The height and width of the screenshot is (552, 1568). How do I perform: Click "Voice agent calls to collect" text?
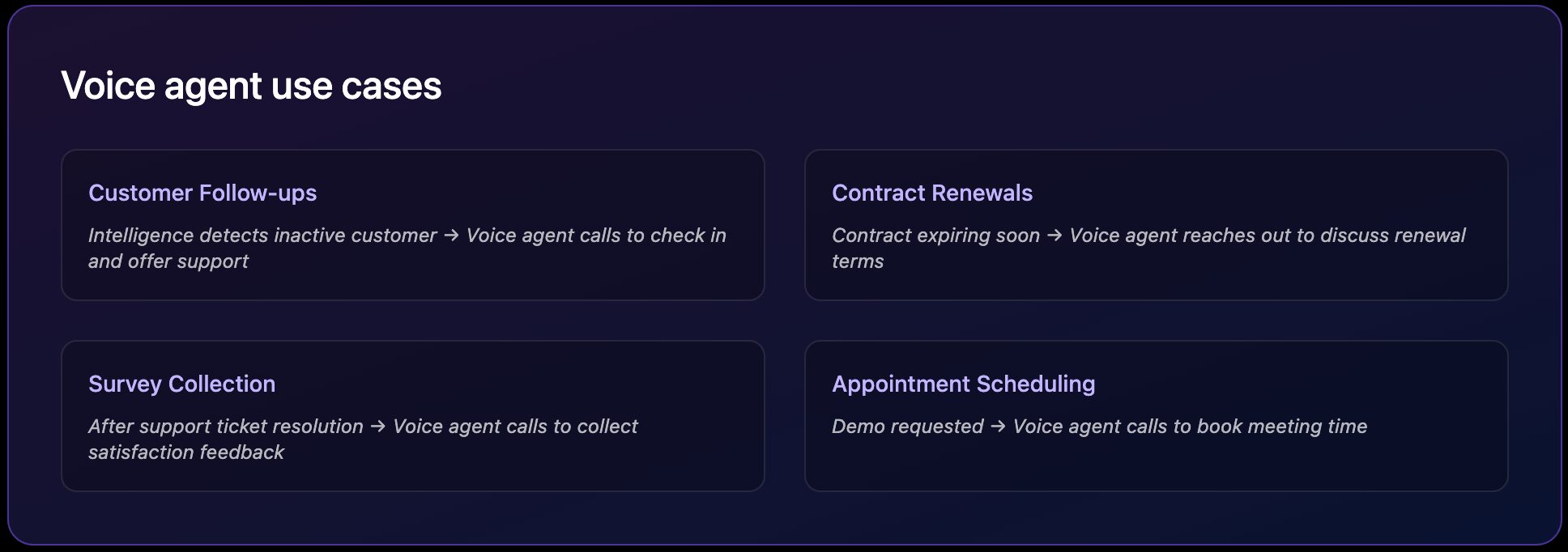tap(515, 427)
